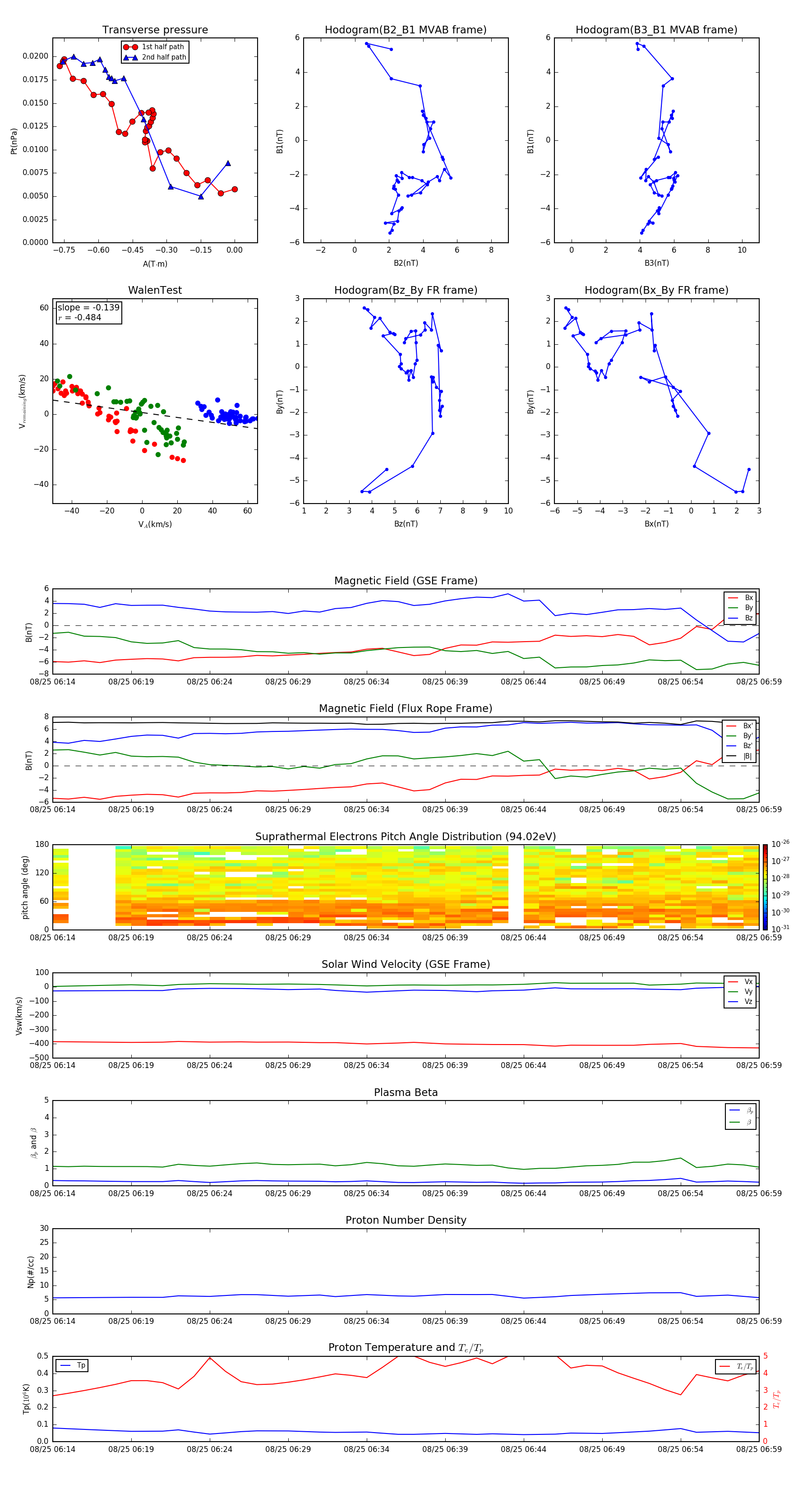
Task: Click the 'Np(#/cc)' y-axis label
Action: click(31, 1272)
